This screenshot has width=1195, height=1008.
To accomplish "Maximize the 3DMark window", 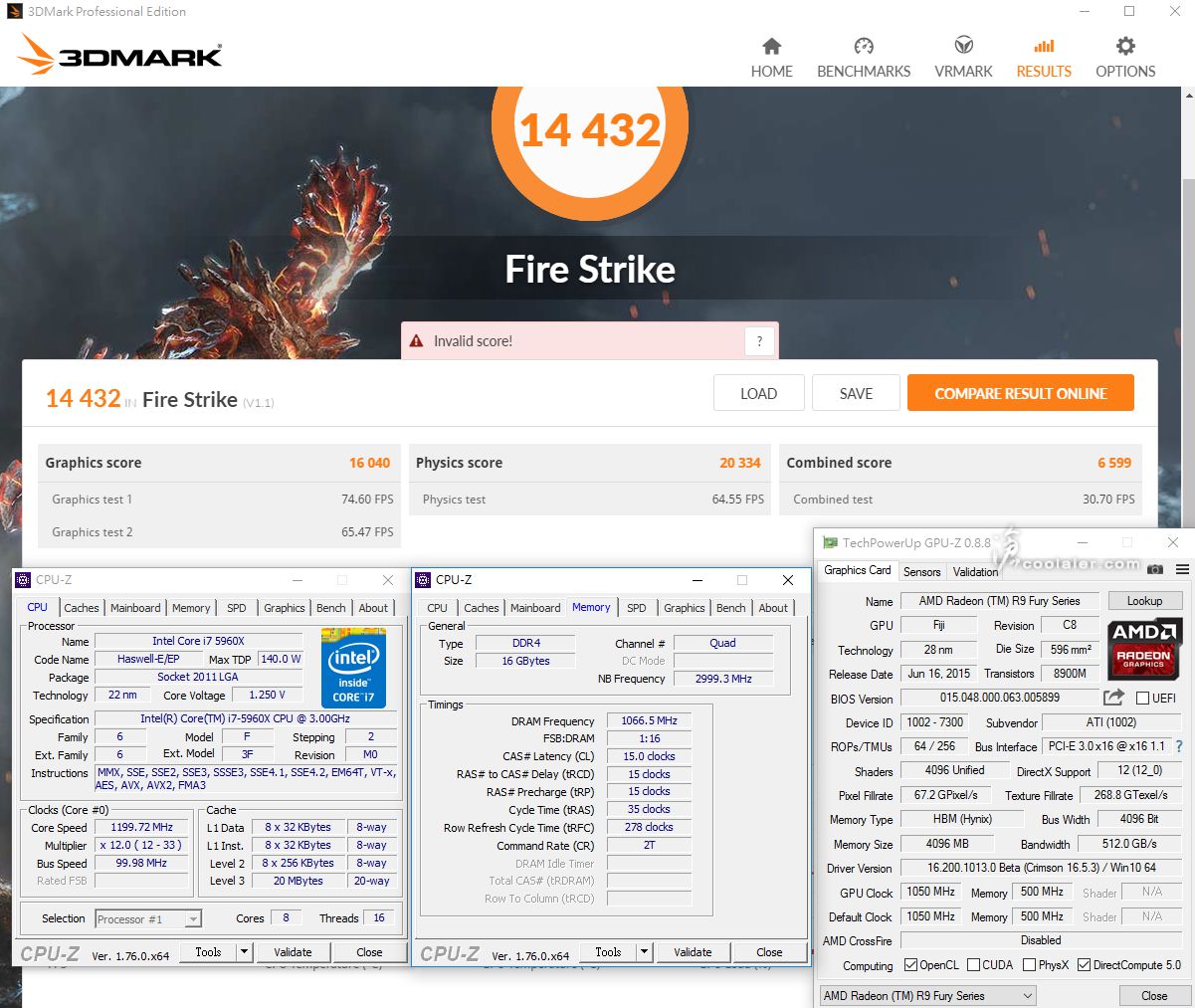I will coord(1129,11).
